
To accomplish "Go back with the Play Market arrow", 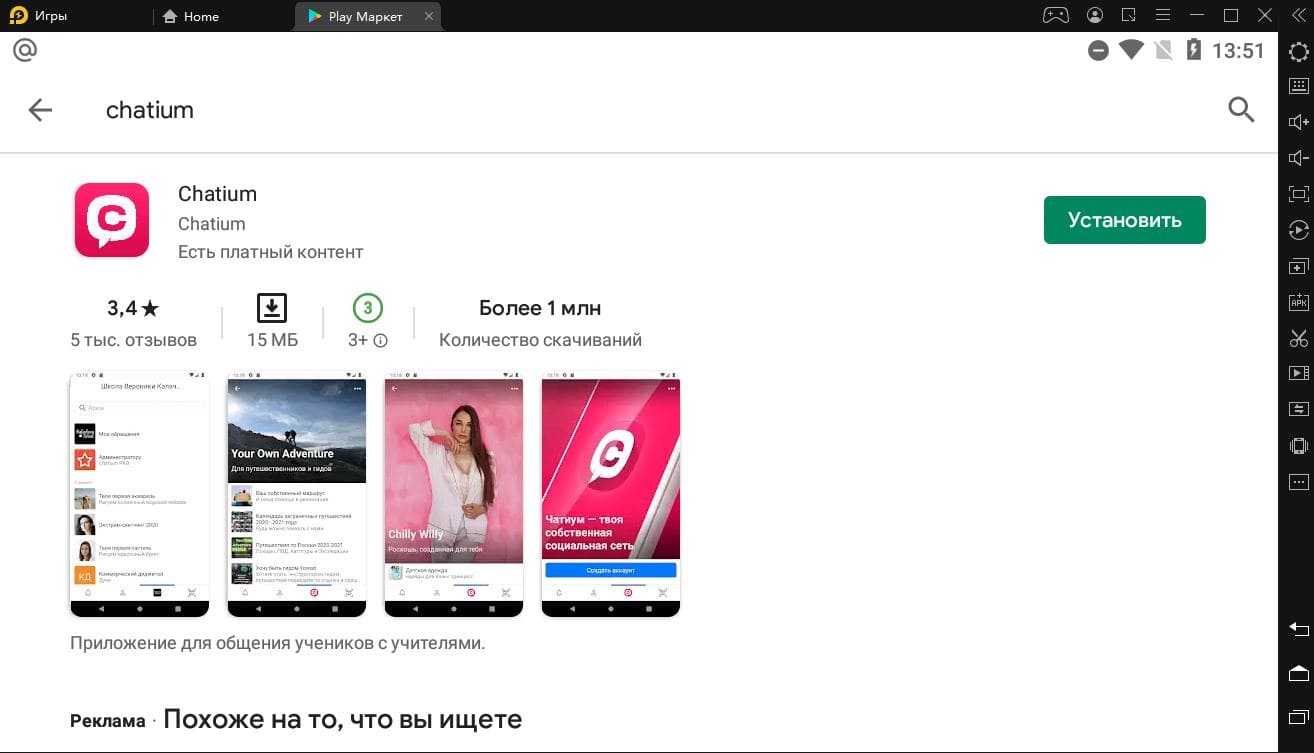I will click(x=40, y=110).
